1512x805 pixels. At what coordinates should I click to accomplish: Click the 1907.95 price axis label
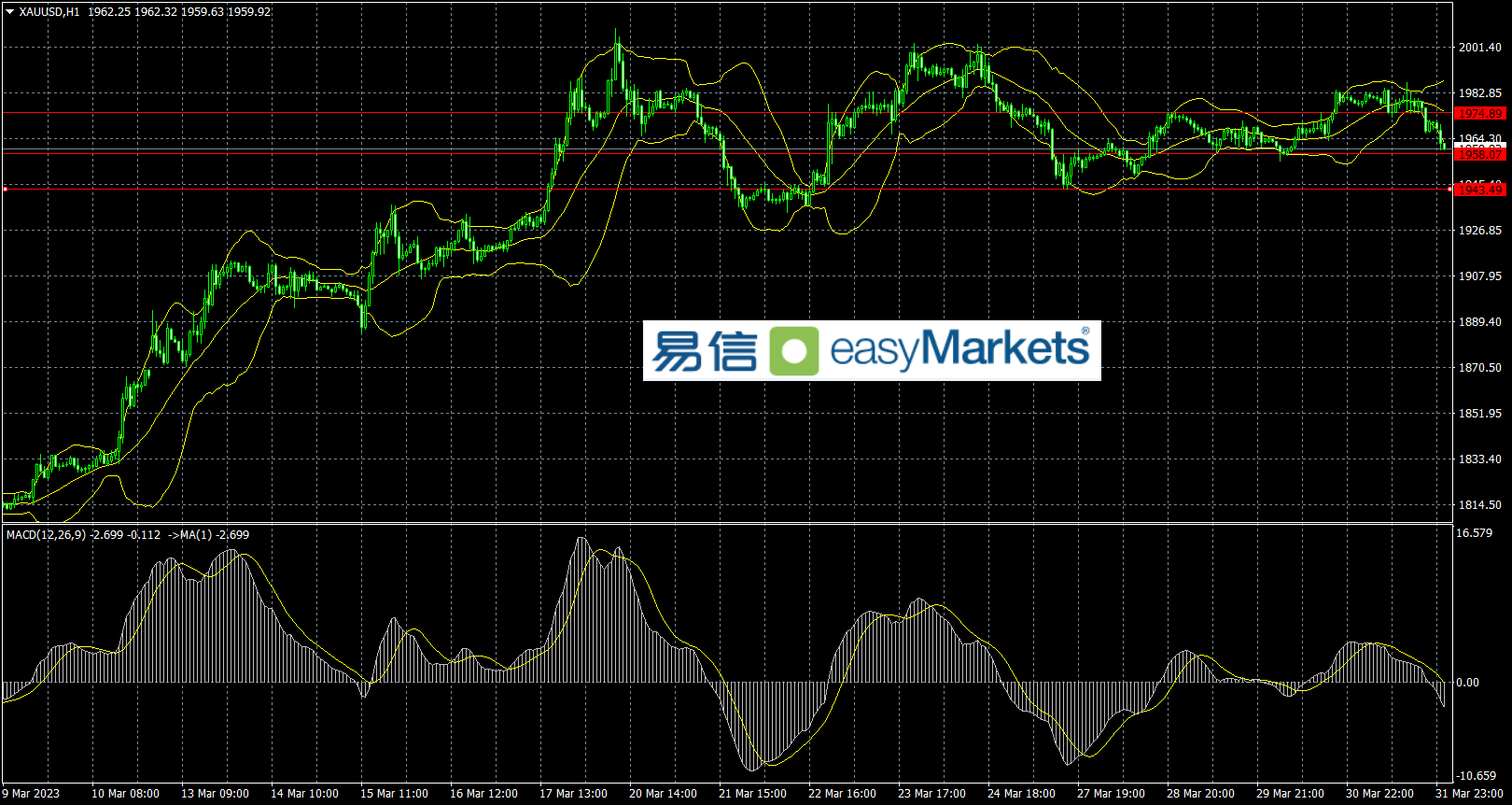point(1480,276)
